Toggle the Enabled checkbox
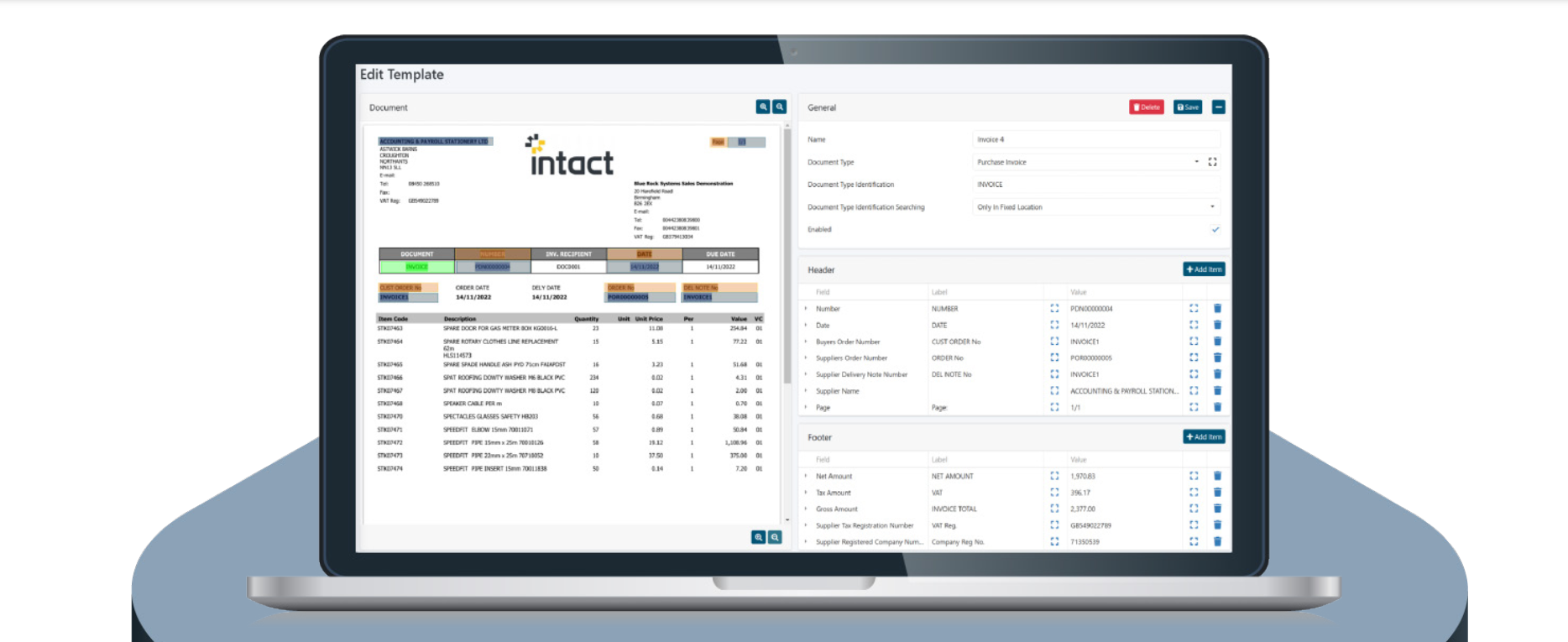Viewport: 1568px width, 642px height. (x=1215, y=229)
